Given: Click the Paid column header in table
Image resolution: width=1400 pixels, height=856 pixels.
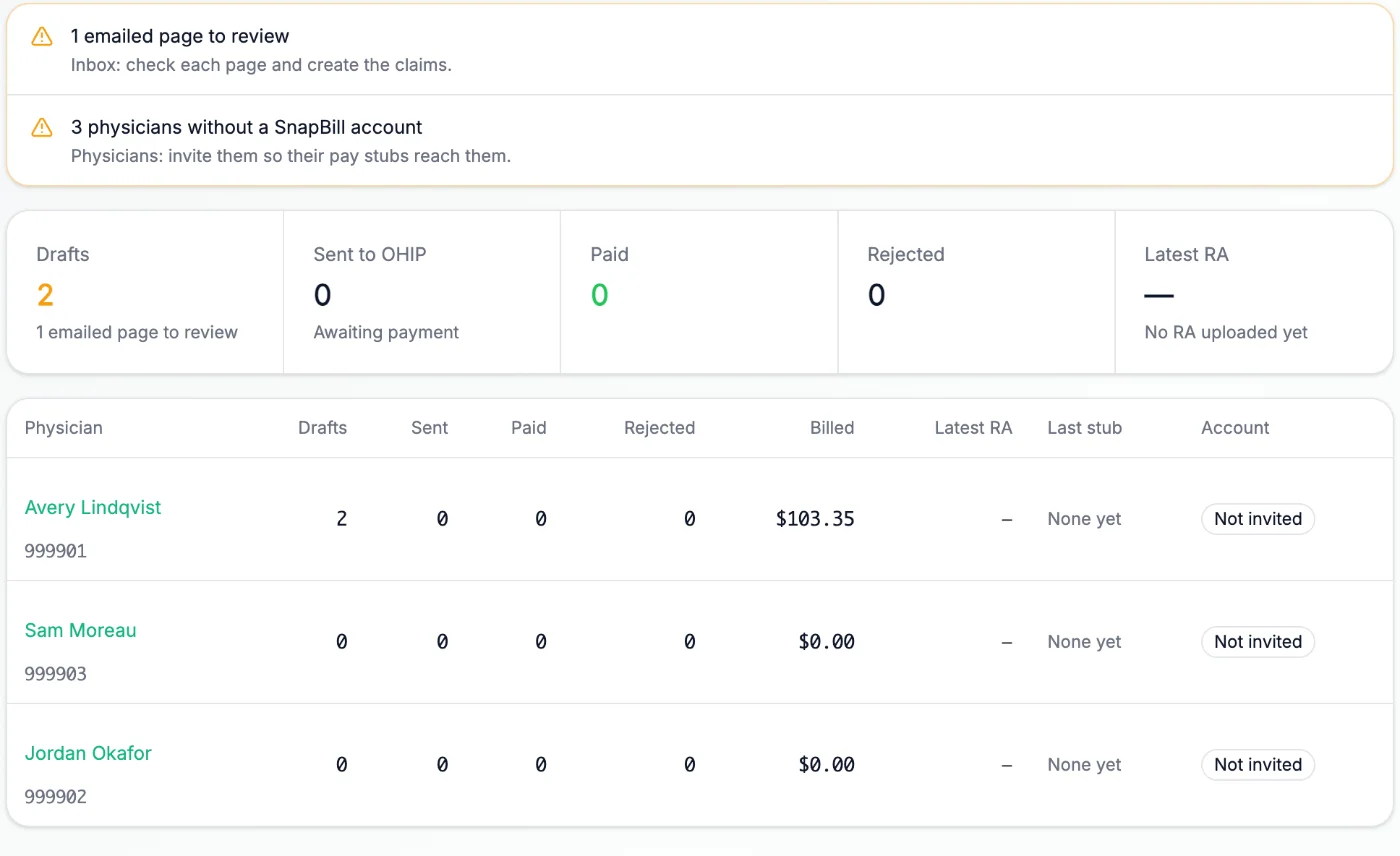Looking at the screenshot, I should [529, 428].
